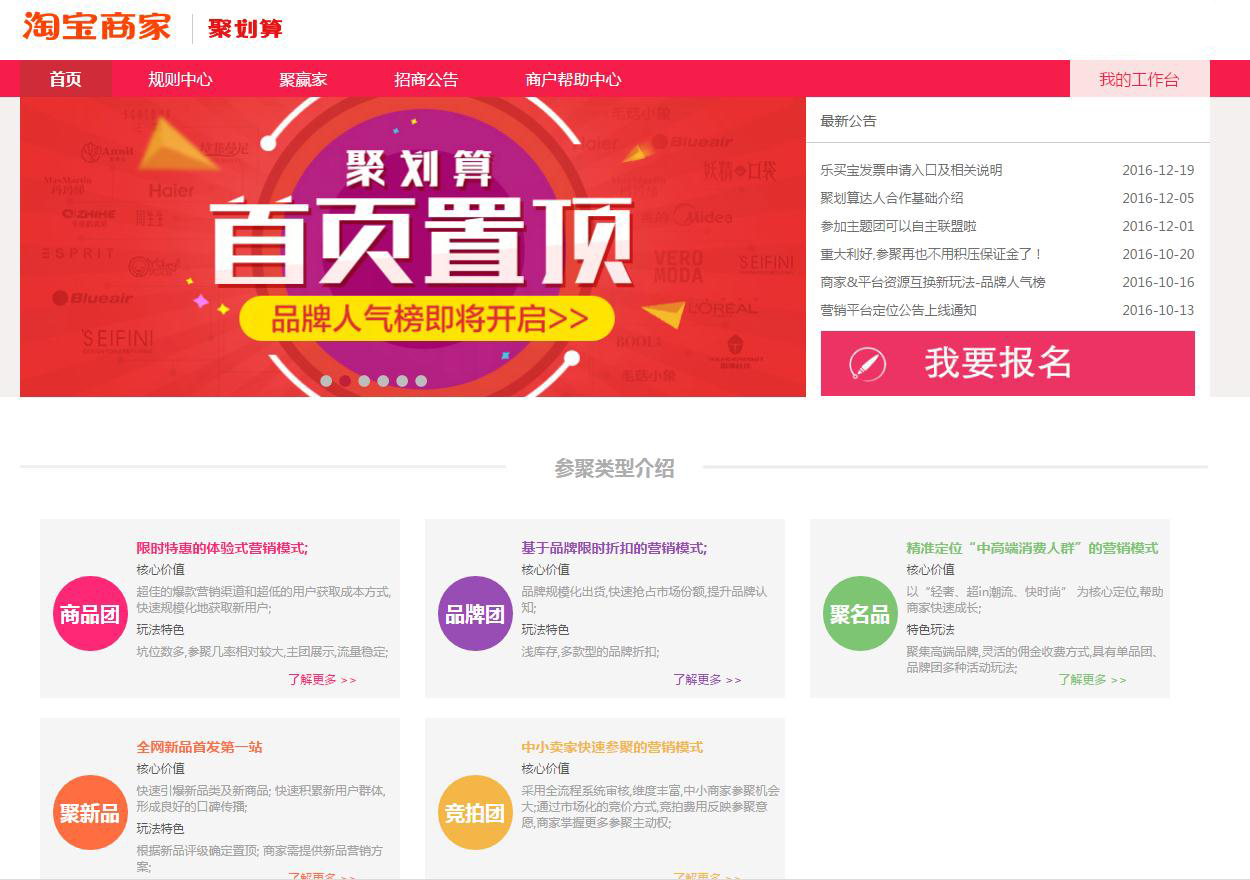Select the green 聚名品 circular icon
This screenshot has width=1250, height=880.
(860, 614)
